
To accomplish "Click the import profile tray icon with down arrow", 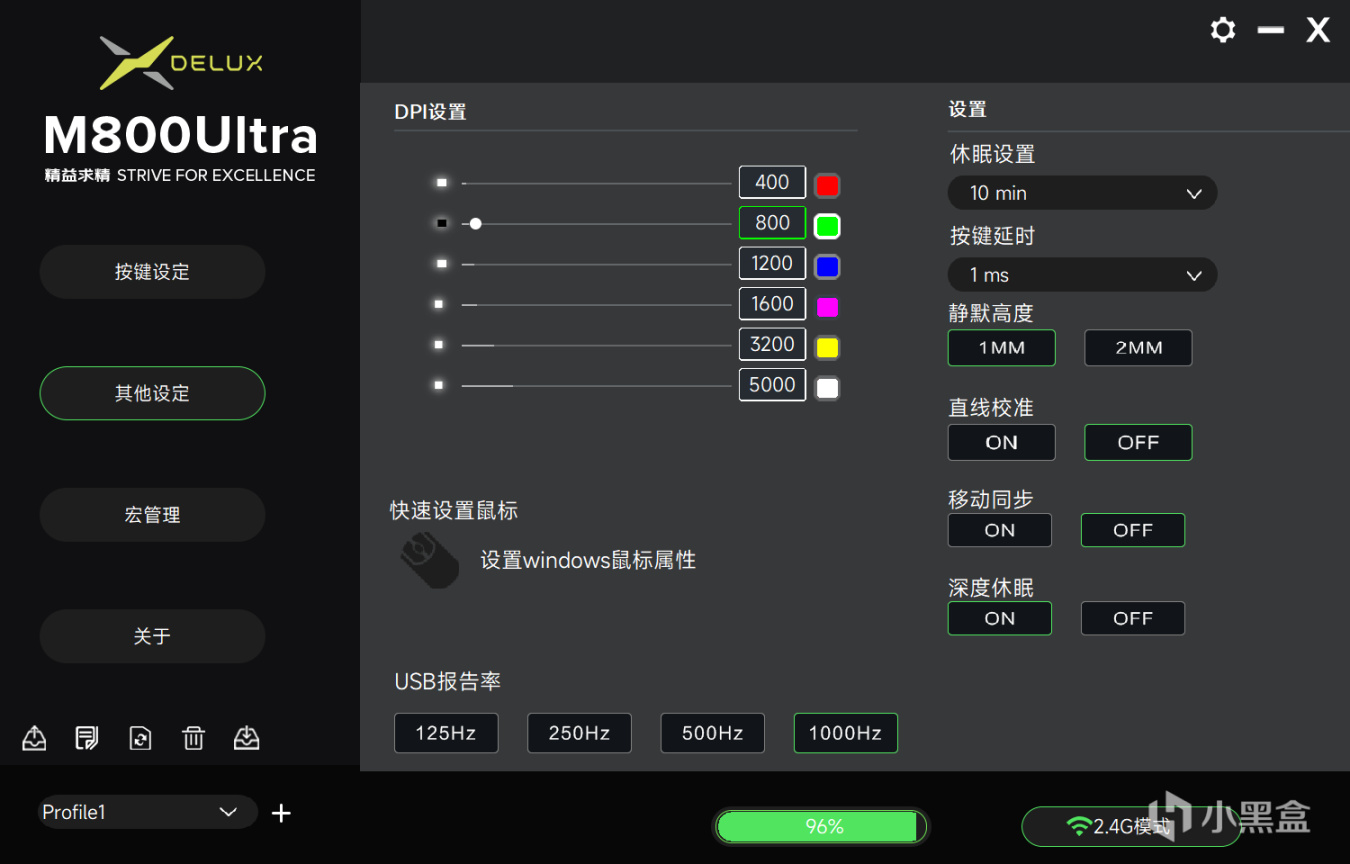I will [246, 738].
